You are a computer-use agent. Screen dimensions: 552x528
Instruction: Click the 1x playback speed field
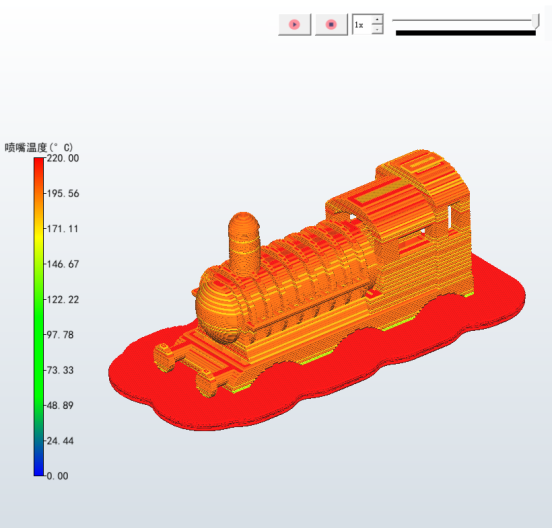tap(362, 25)
